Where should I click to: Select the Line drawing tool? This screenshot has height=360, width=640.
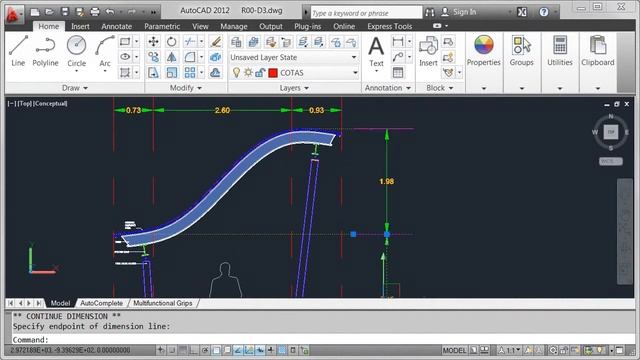(x=18, y=51)
